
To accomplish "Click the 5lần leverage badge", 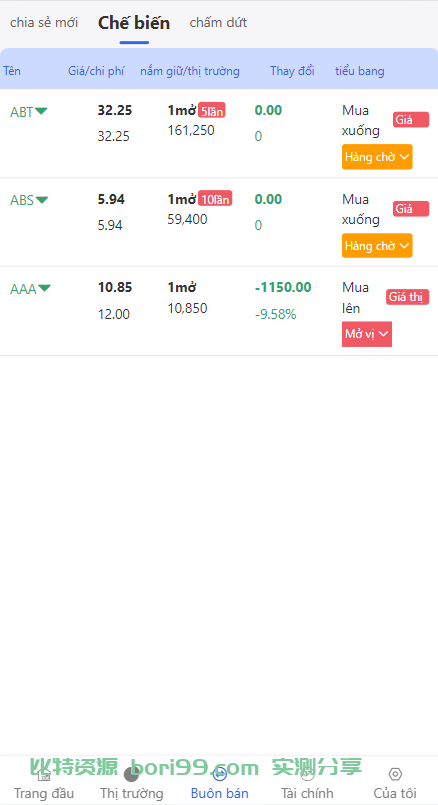I will 212,110.
